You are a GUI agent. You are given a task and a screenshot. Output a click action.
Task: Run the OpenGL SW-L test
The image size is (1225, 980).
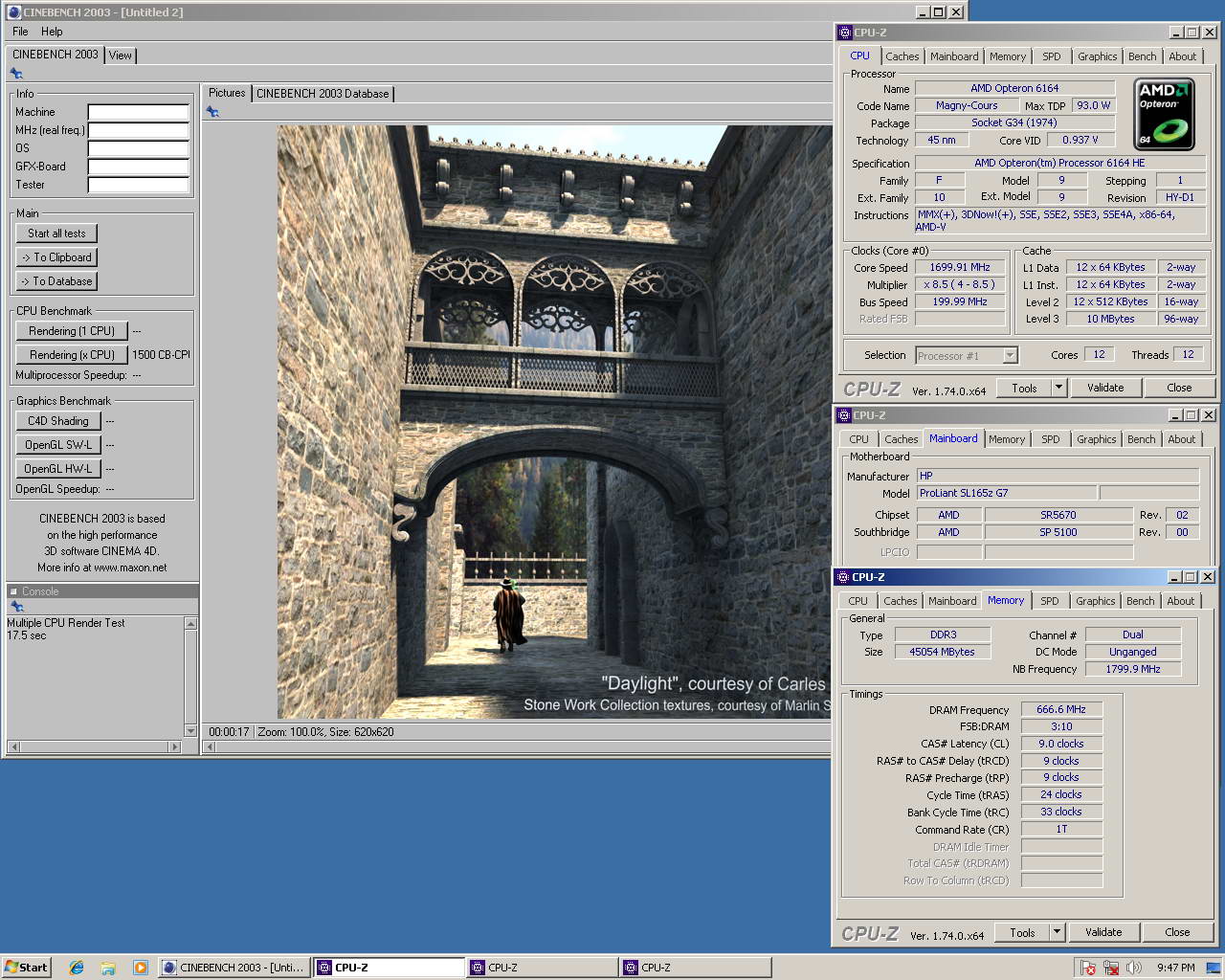(58, 445)
